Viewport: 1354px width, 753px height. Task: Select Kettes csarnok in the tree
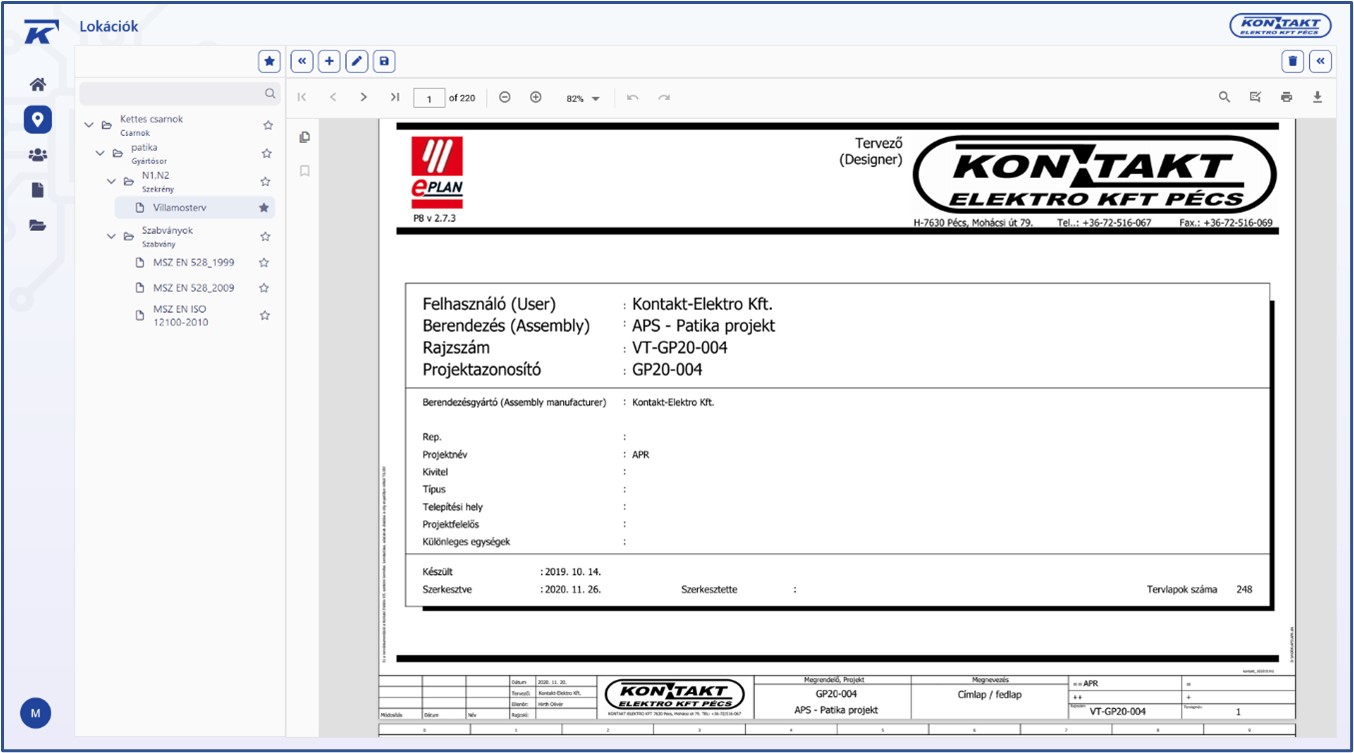click(151, 119)
